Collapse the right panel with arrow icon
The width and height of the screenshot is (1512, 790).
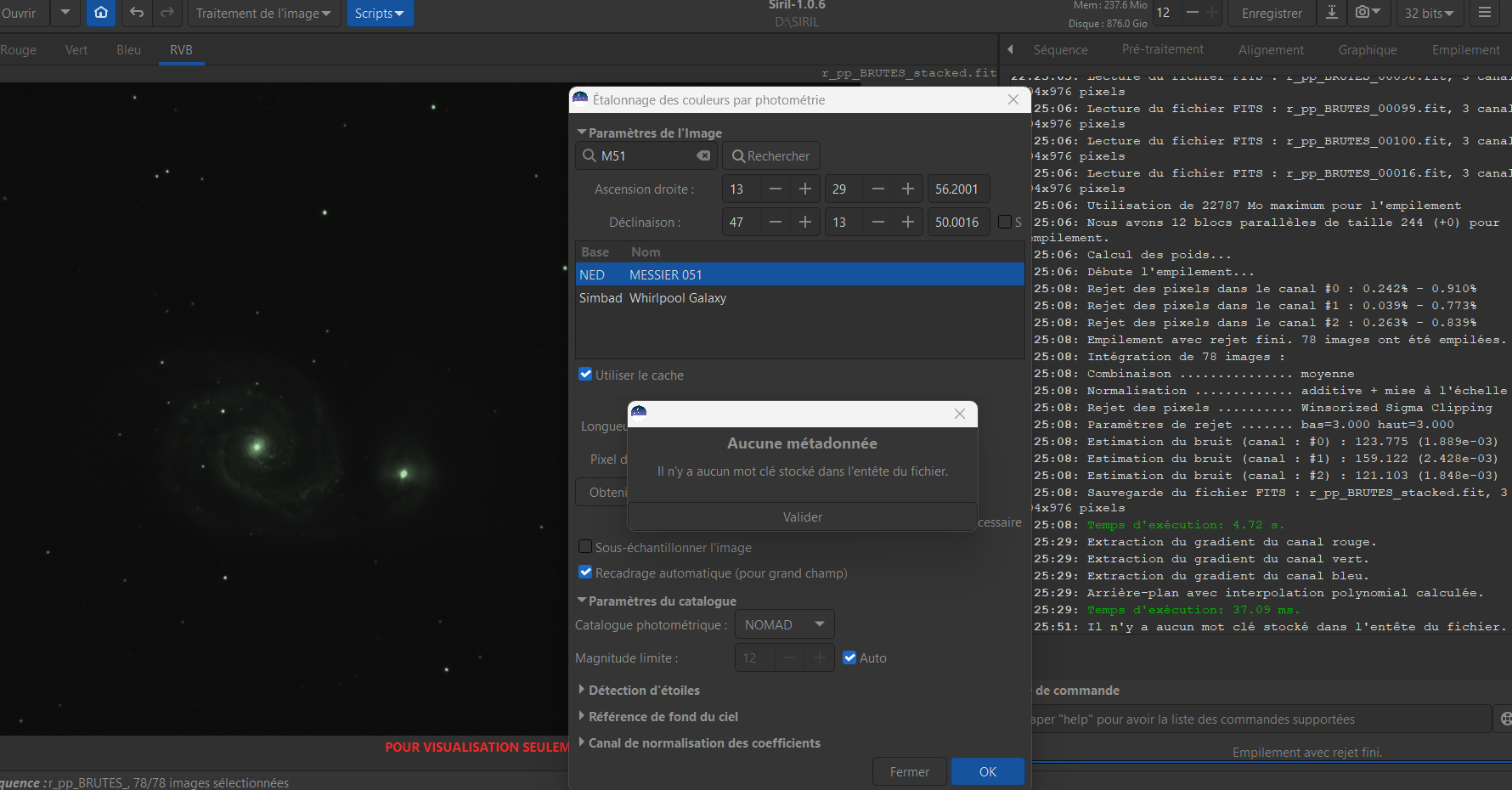point(1010,49)
